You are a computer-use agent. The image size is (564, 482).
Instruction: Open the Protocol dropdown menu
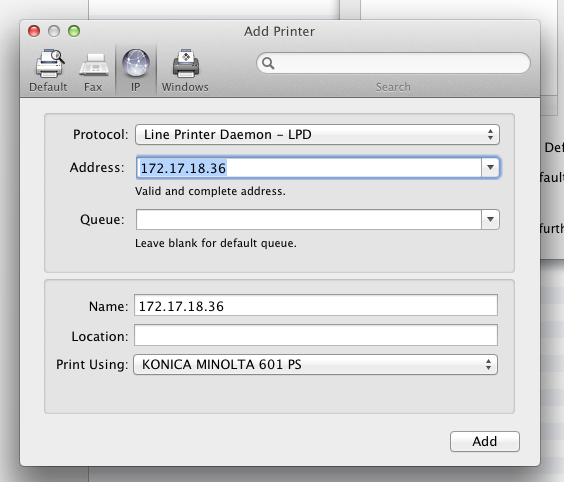point(317,135)
